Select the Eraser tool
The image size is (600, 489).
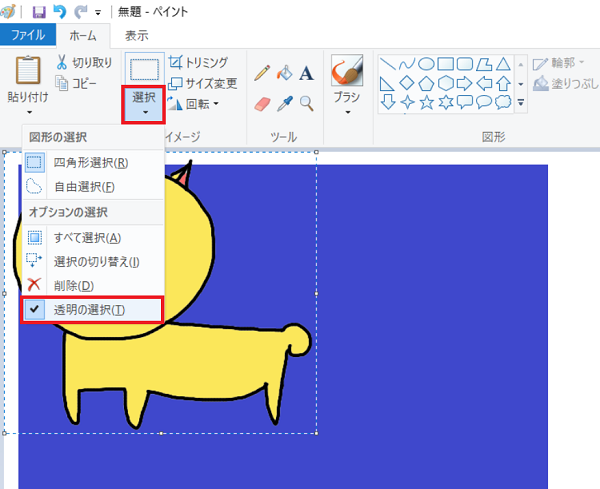[262, 104]
